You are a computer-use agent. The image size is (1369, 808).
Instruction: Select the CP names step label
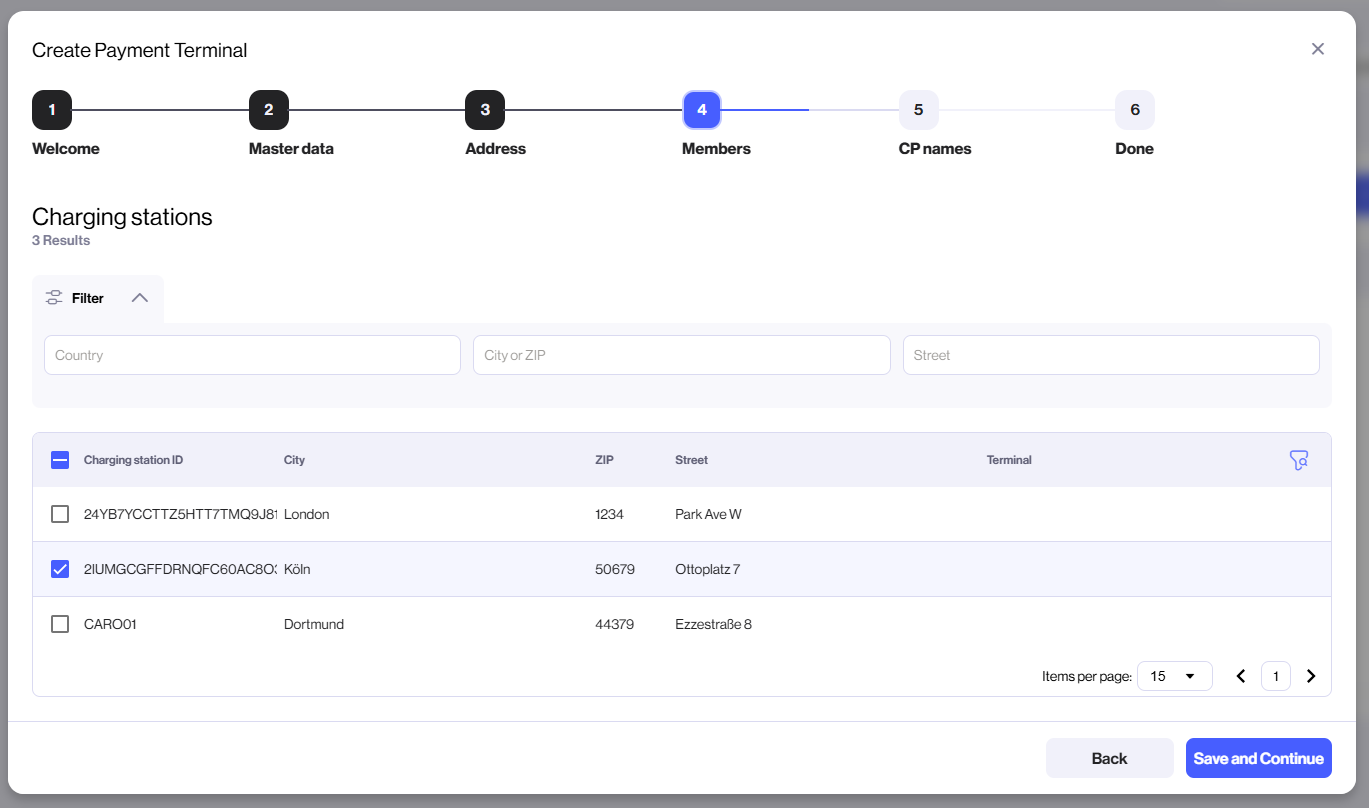click(934, 148)
